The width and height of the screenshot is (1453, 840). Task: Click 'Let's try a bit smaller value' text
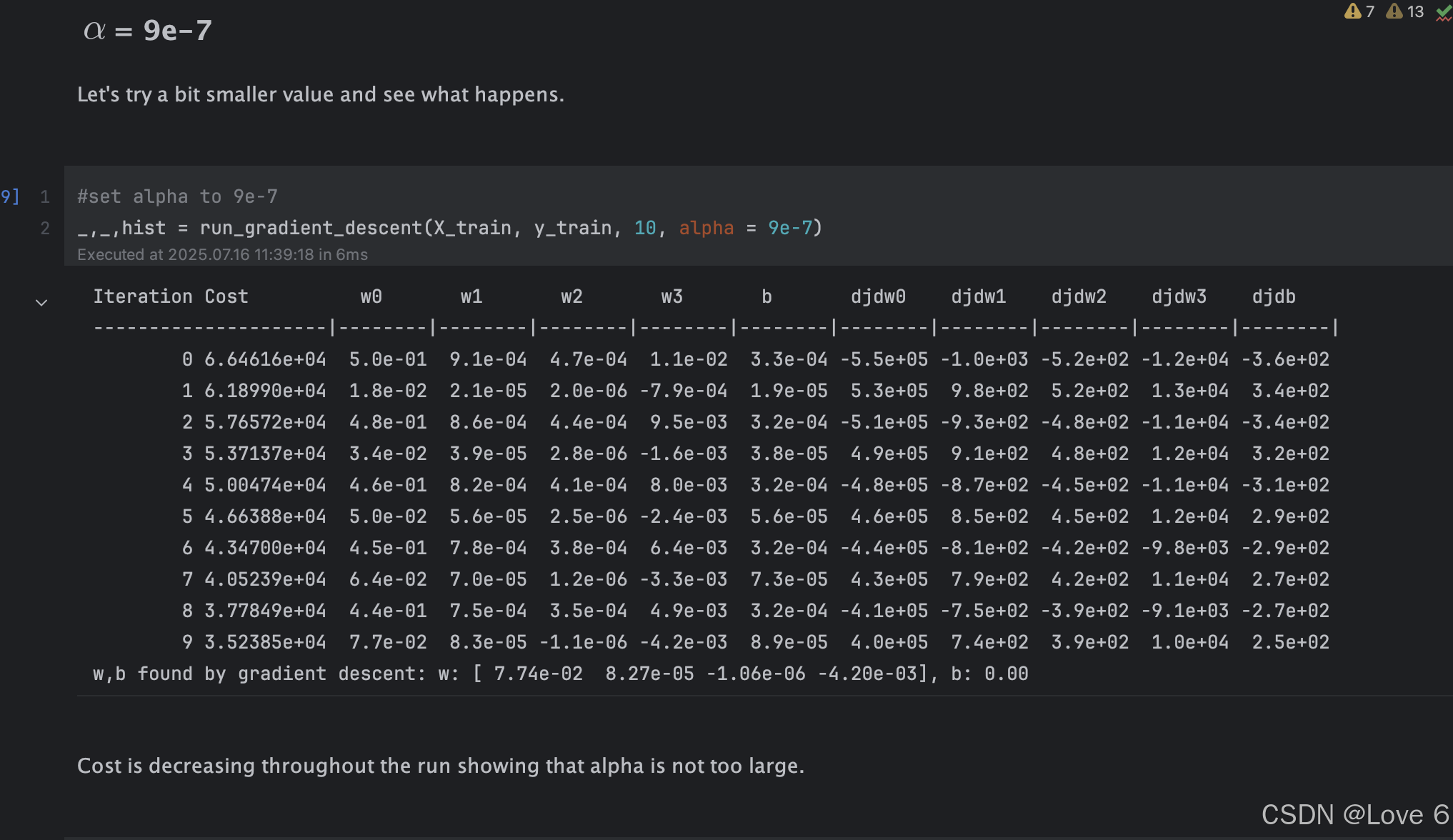pos(321,94)
